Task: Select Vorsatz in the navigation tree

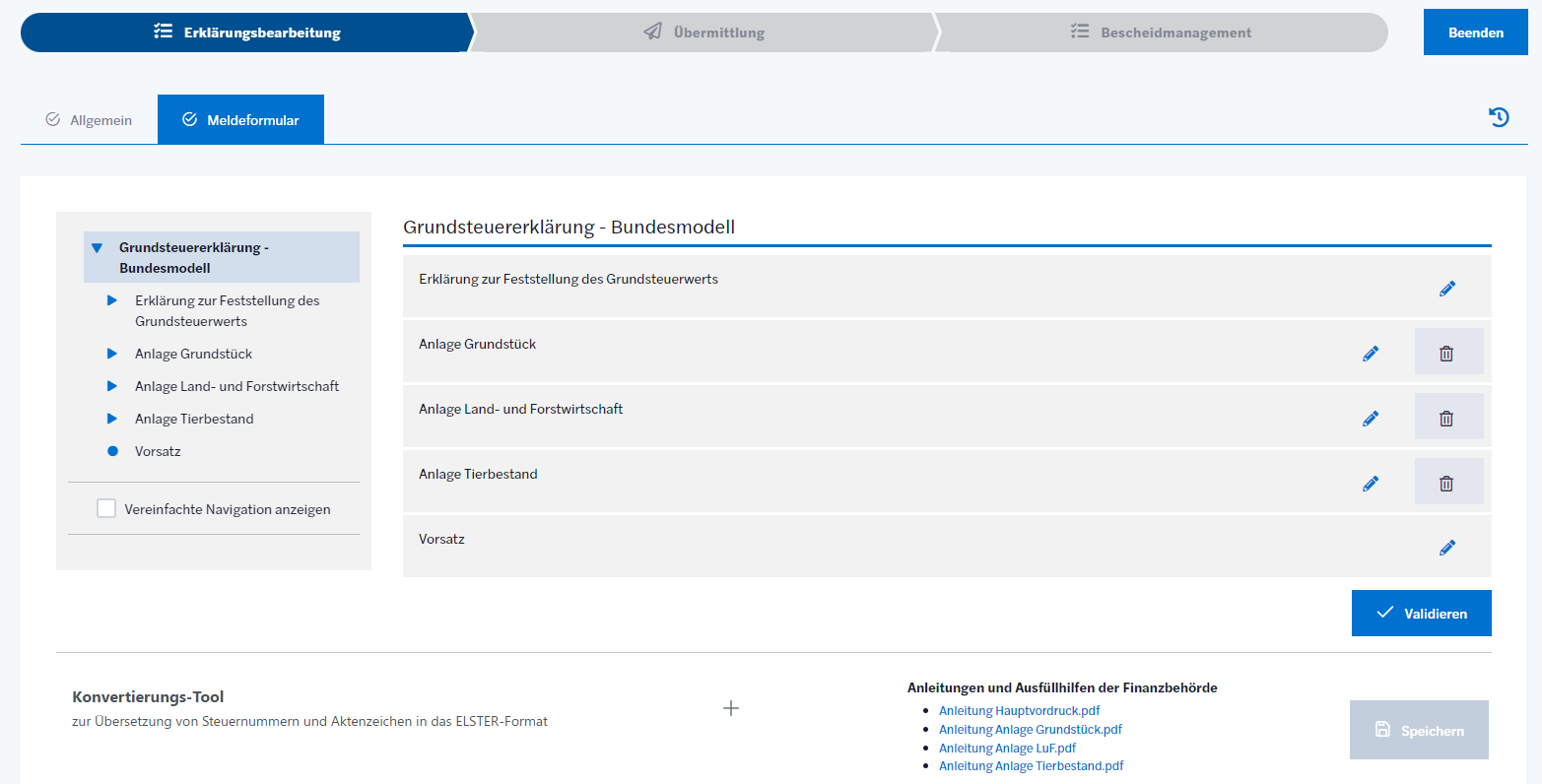Action: coord(158,451)
